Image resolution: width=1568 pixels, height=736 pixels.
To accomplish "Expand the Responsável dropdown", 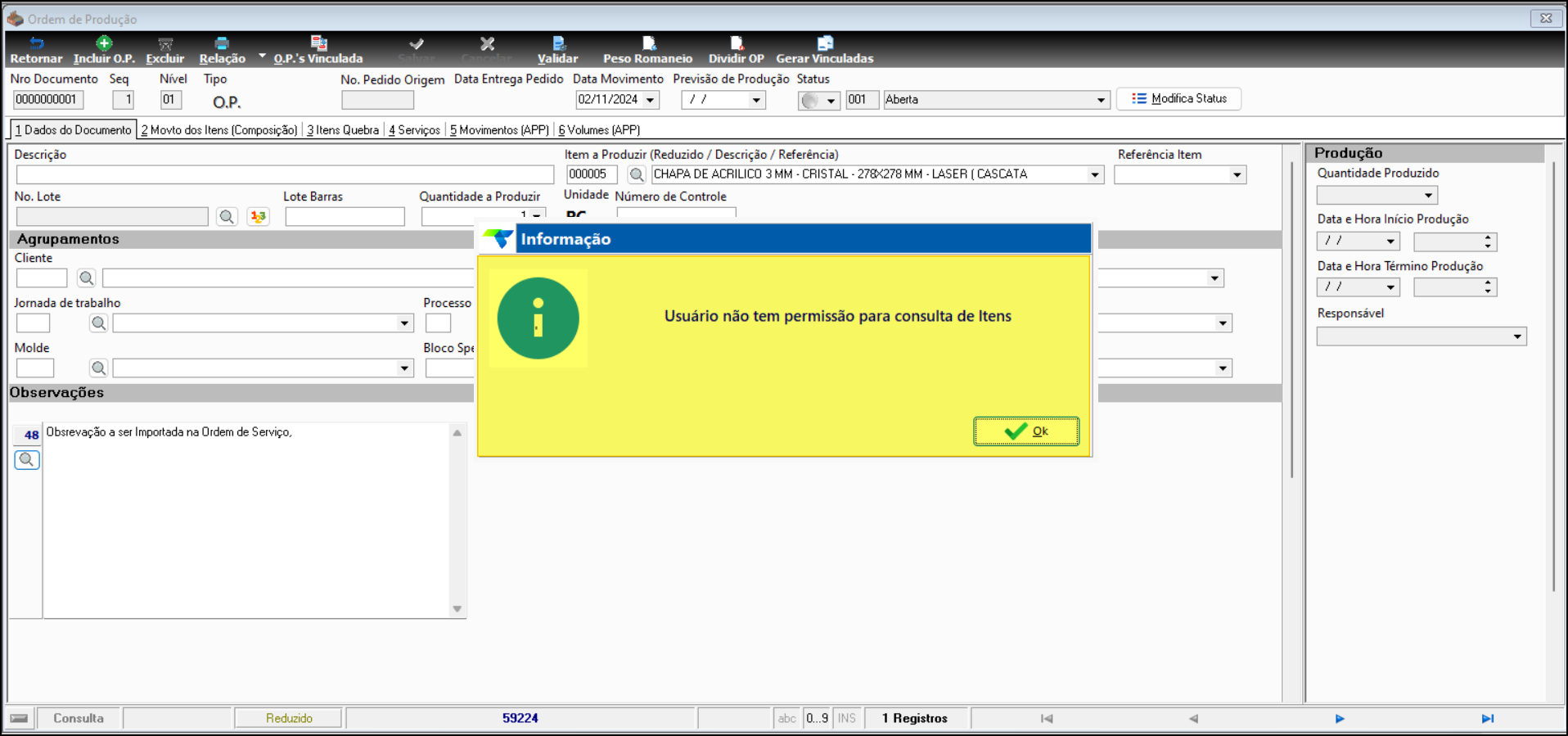I will pos(1517,336).
